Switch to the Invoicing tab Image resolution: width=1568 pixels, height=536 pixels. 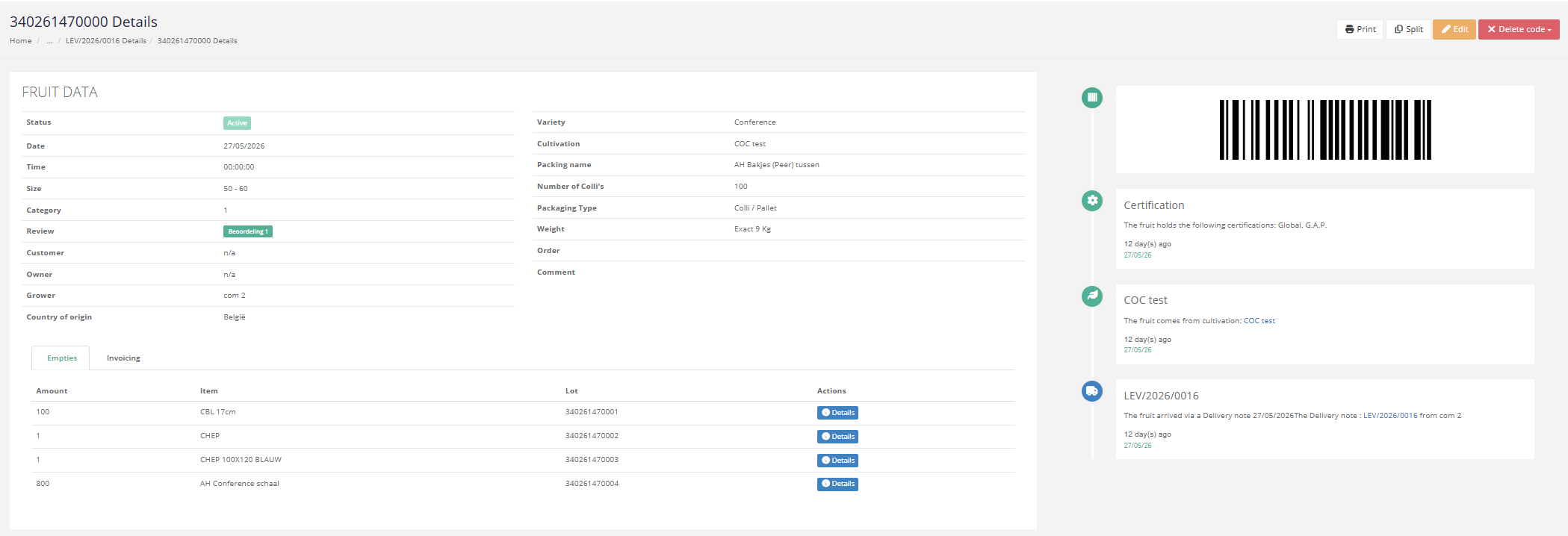coord(123,358)
